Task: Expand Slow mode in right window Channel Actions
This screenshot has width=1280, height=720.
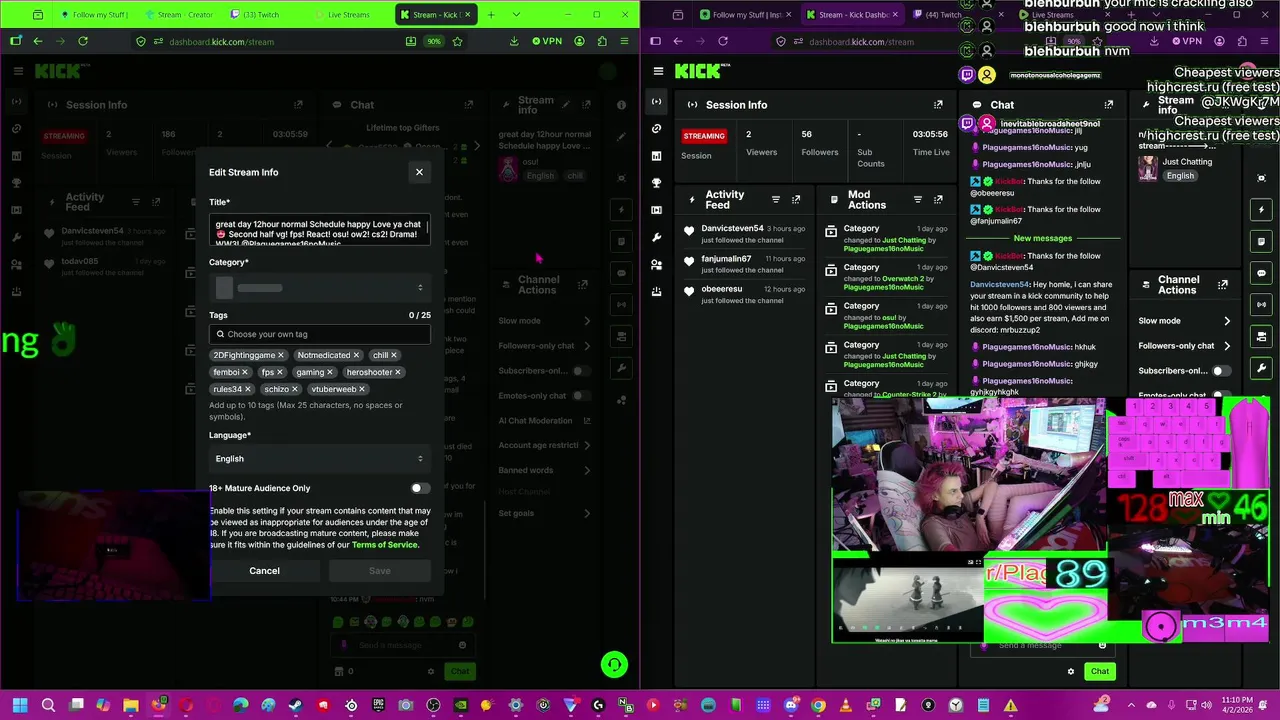Action: pyautogui.click(x=1184, y=321)
